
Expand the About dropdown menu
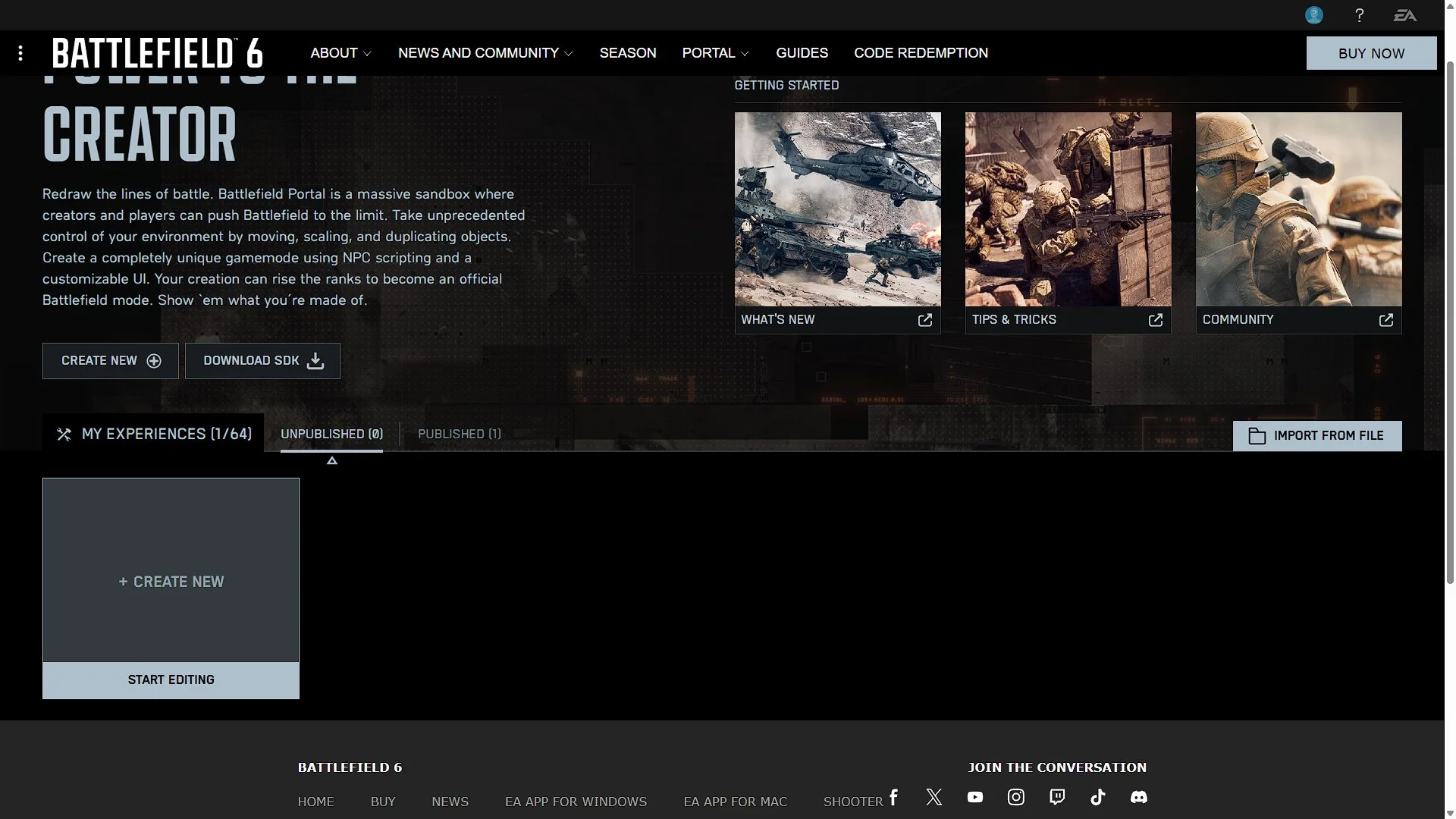click(x=340, y=53)
